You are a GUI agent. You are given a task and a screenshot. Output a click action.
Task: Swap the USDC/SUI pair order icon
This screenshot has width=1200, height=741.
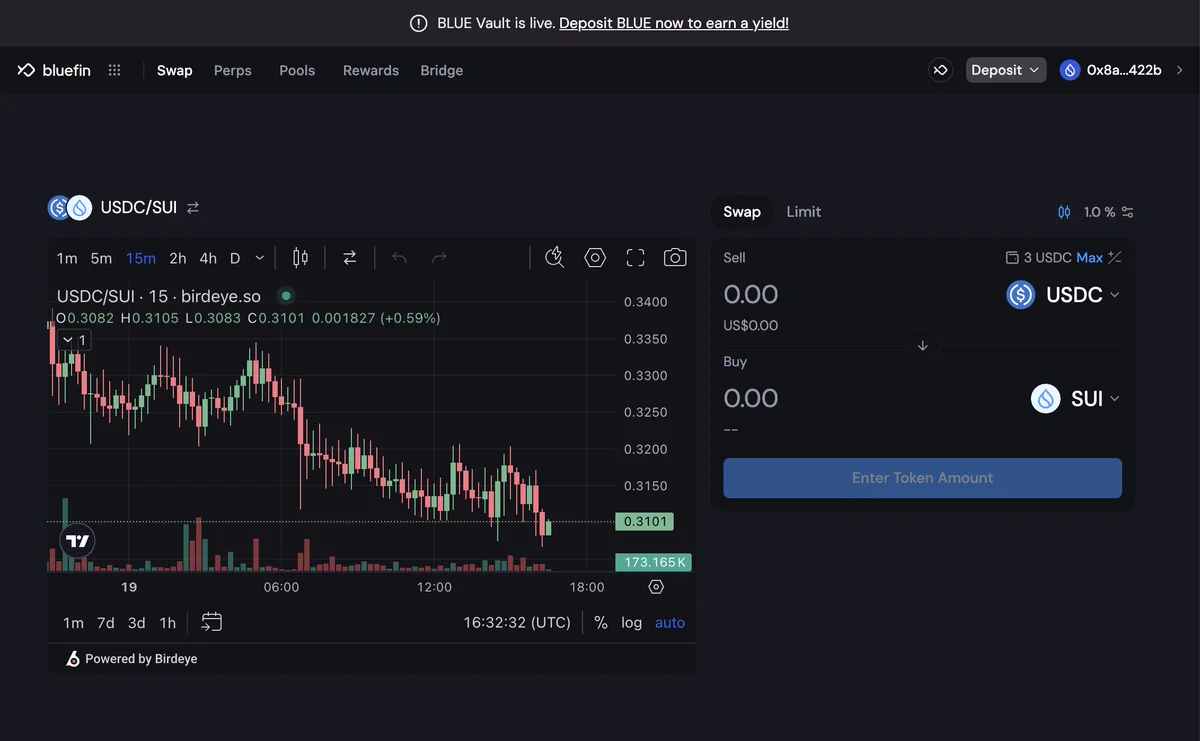193,207
